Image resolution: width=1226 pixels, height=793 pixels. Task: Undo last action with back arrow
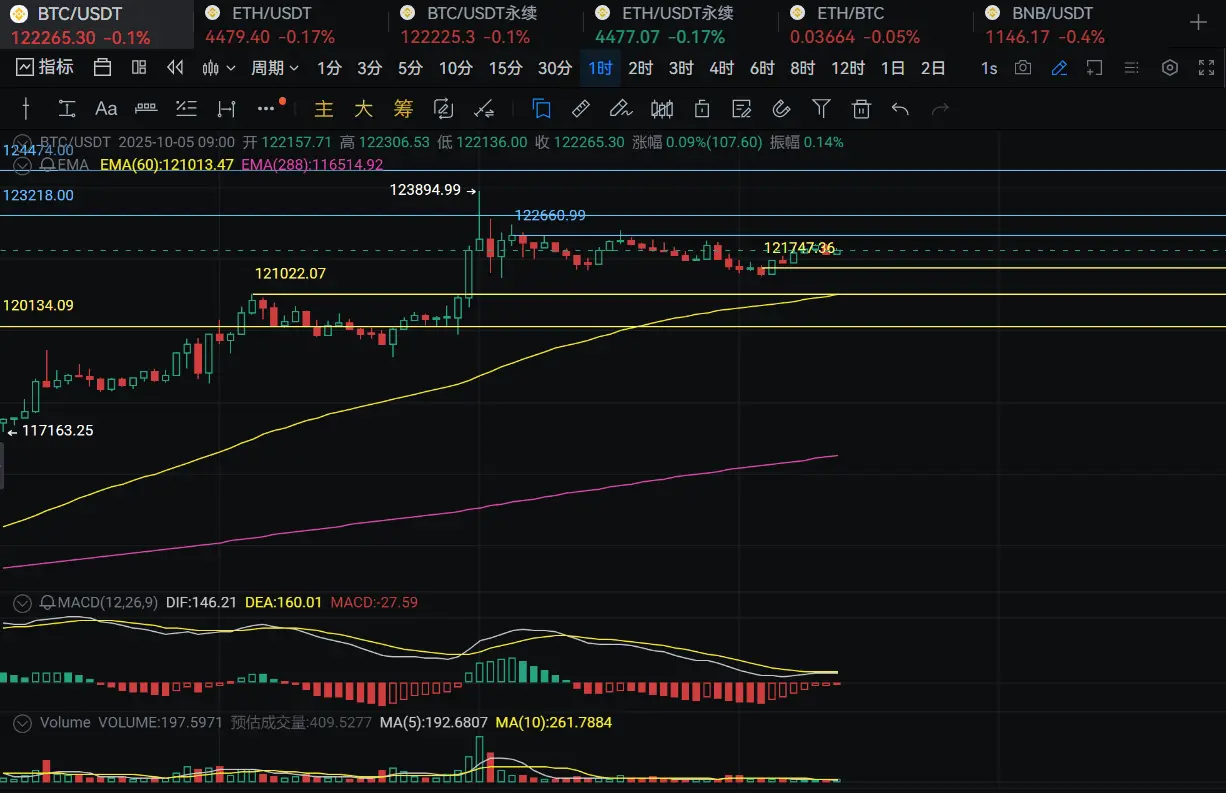coord(900,109)
